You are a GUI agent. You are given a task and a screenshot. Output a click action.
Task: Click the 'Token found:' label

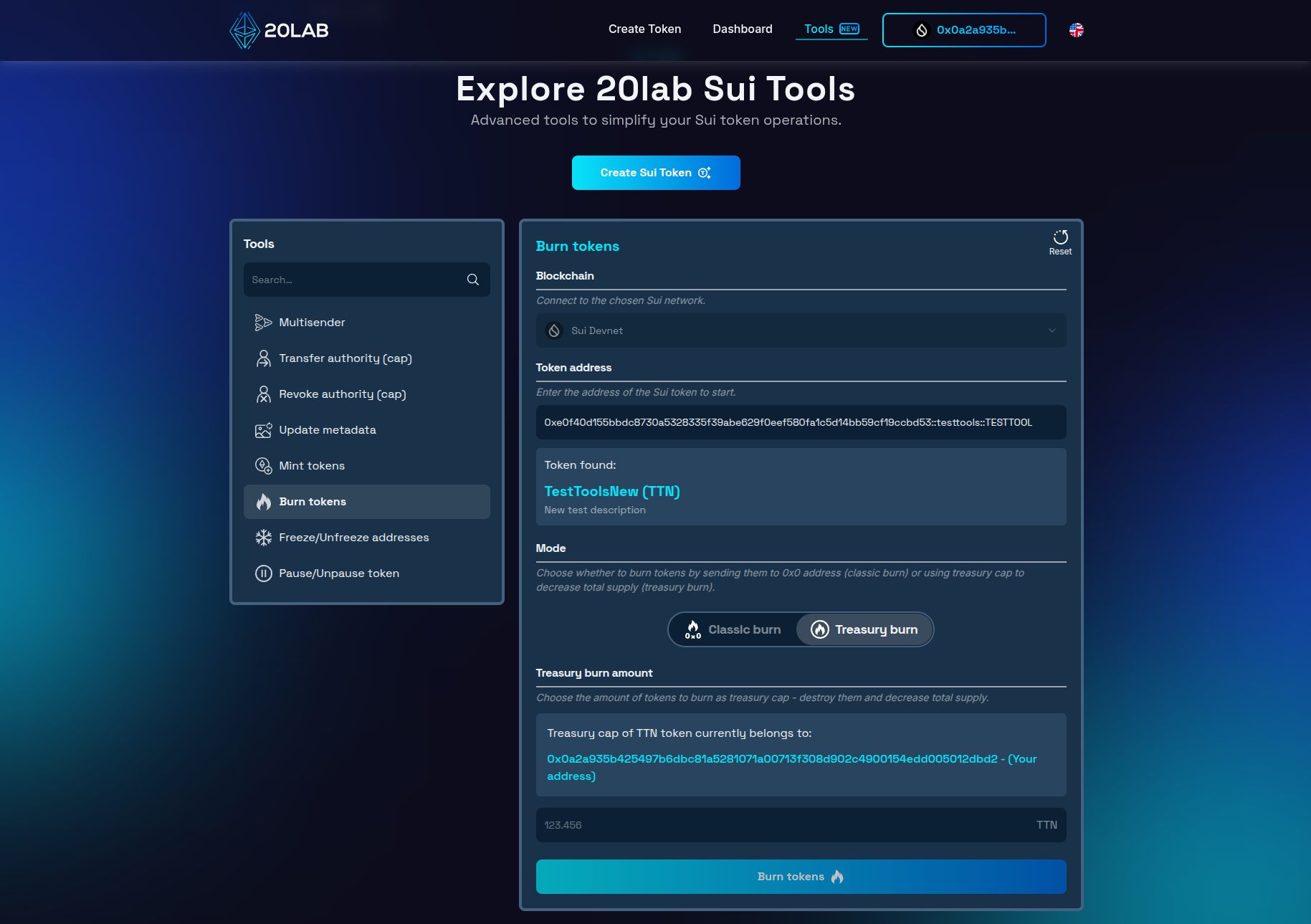pyautogui.click(x=580, y=465)
